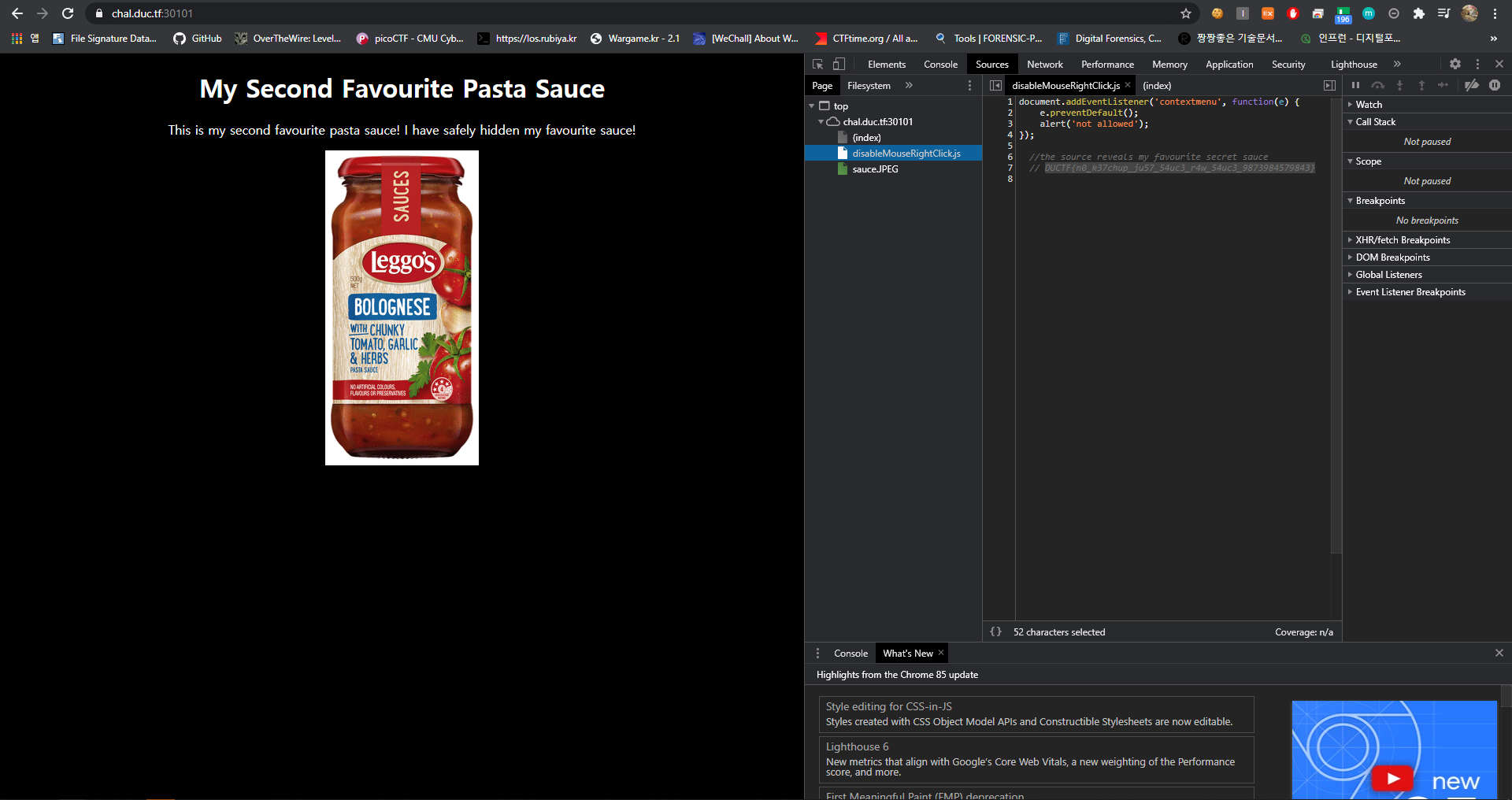This screenshot has height=800, width=1512.
Task: Click the step into function icon
Action: pos(1399,85)
